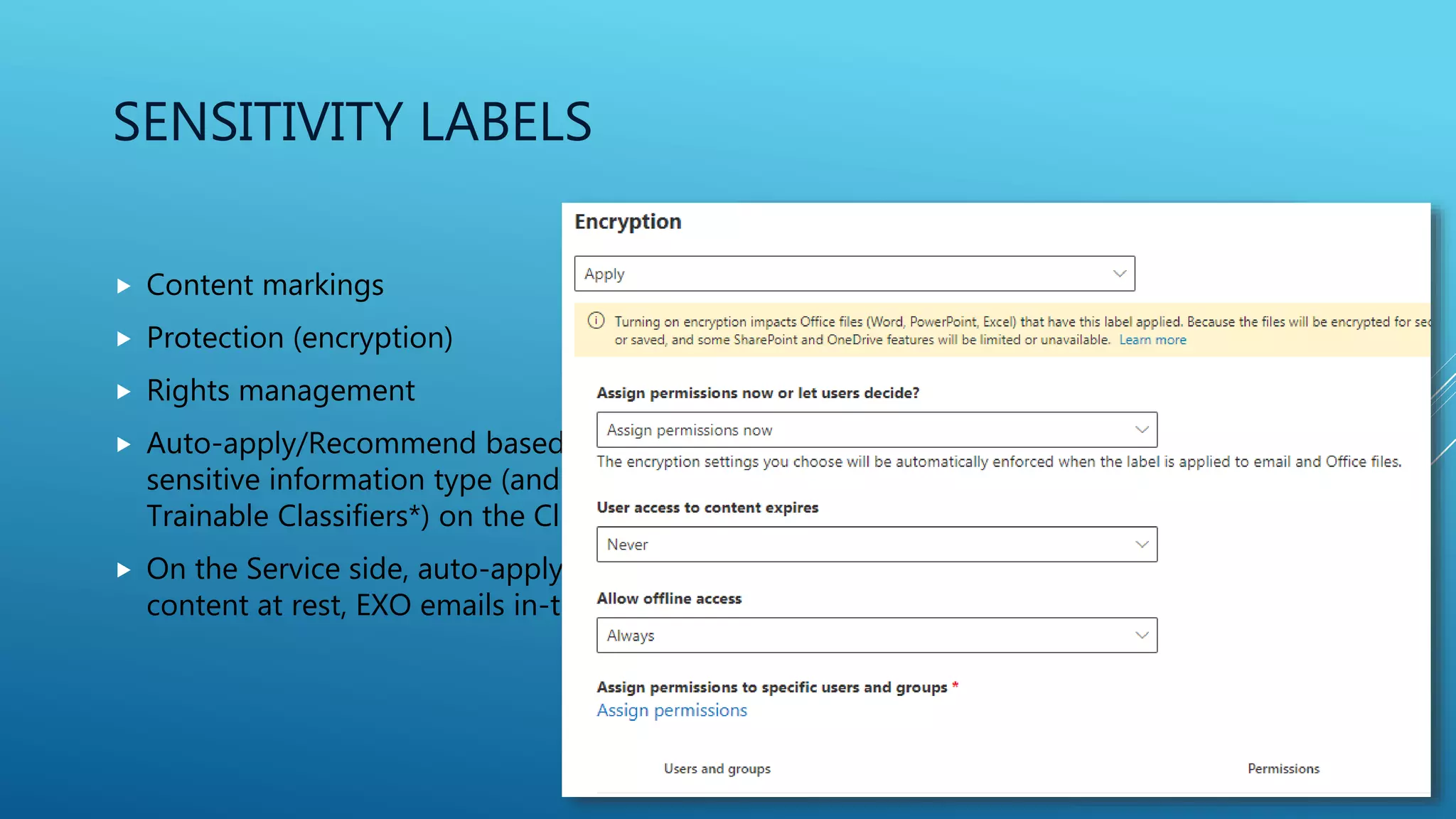Image resolution: width=1456 pixels, height=819 pixels.
Task: Click Assign permissions to specific users label
Action: pyautogui.click(x=778, y=687)
